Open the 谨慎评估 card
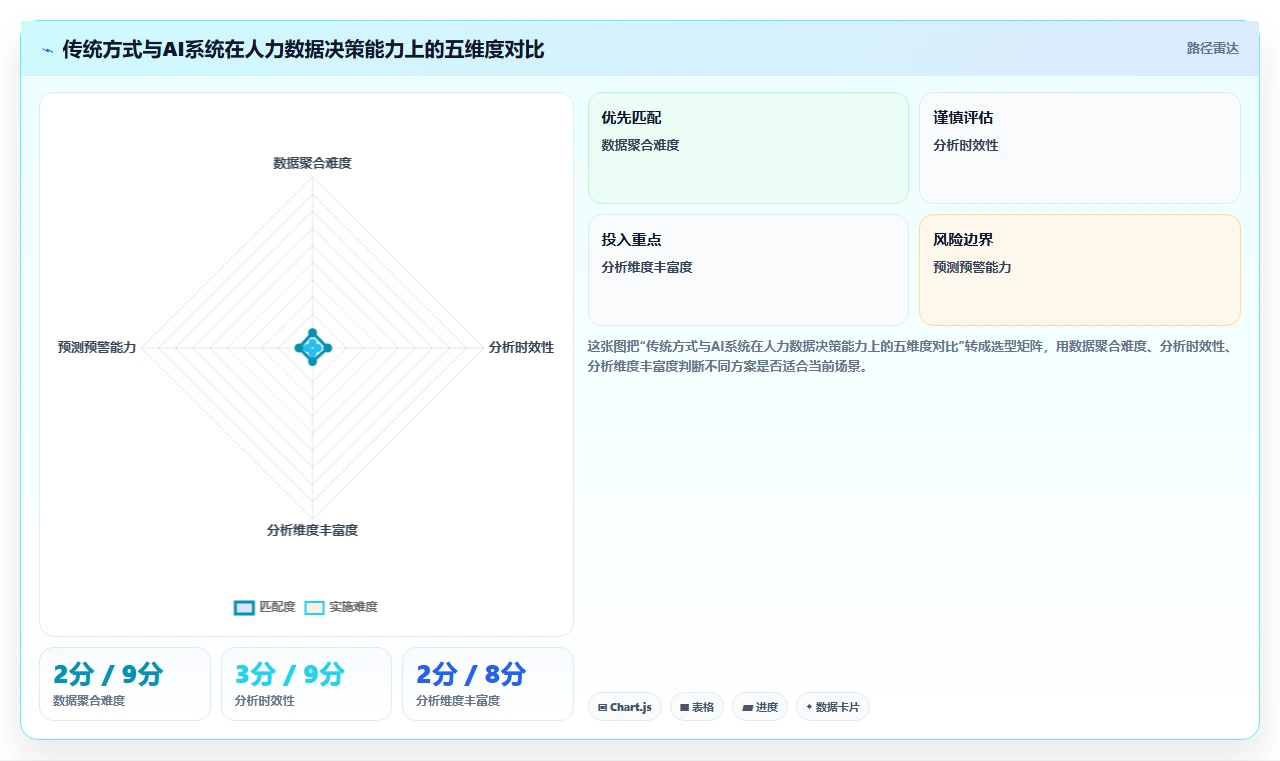The width and height of the screenshot is (1280, 761). (x=1080, y=148)
